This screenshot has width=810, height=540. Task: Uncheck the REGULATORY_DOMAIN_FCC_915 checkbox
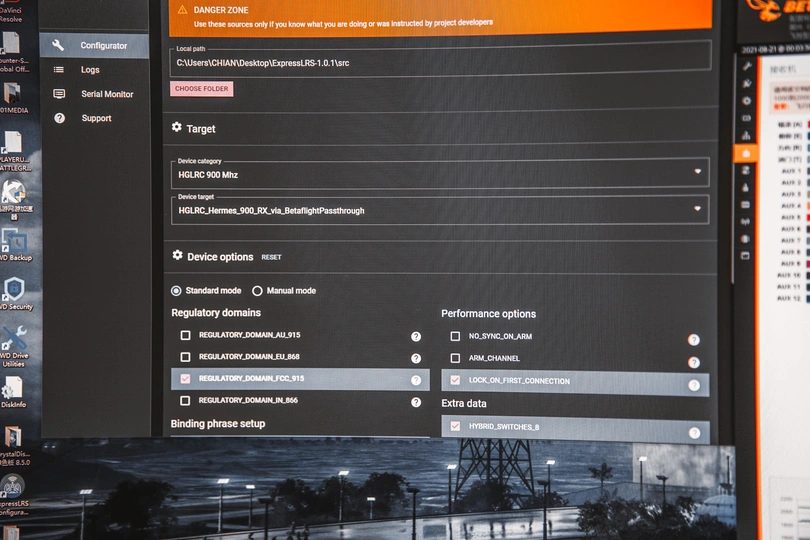pyautogui.click(x=185, y=379)
